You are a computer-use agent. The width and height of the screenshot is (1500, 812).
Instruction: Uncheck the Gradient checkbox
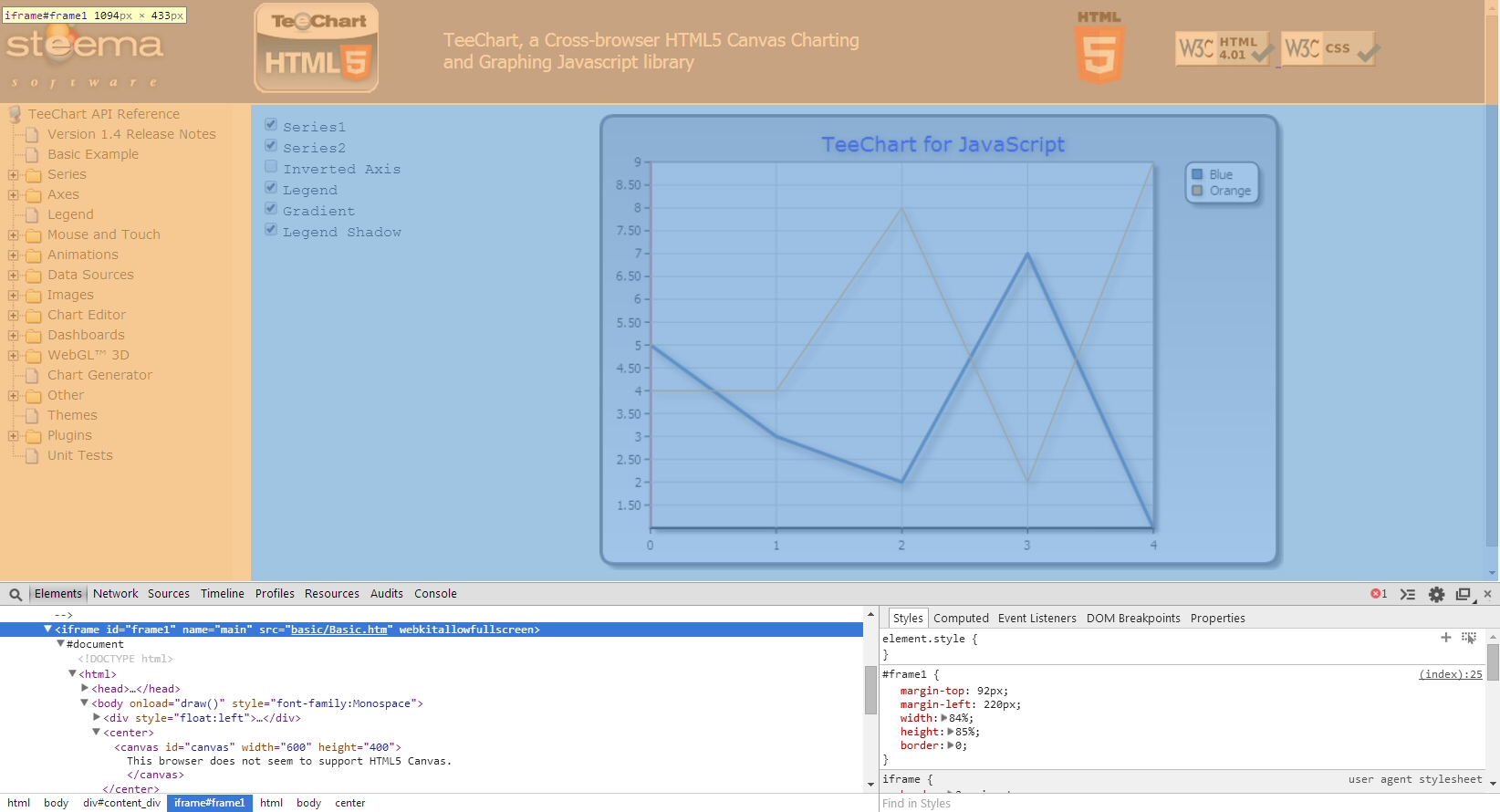271,209
